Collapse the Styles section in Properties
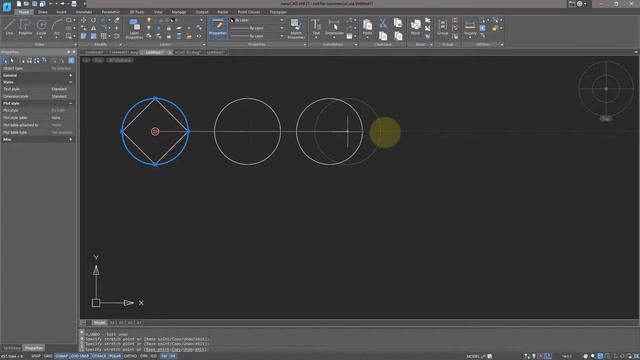The height and width of the screenshot is (360, 640). click(71, 82)
